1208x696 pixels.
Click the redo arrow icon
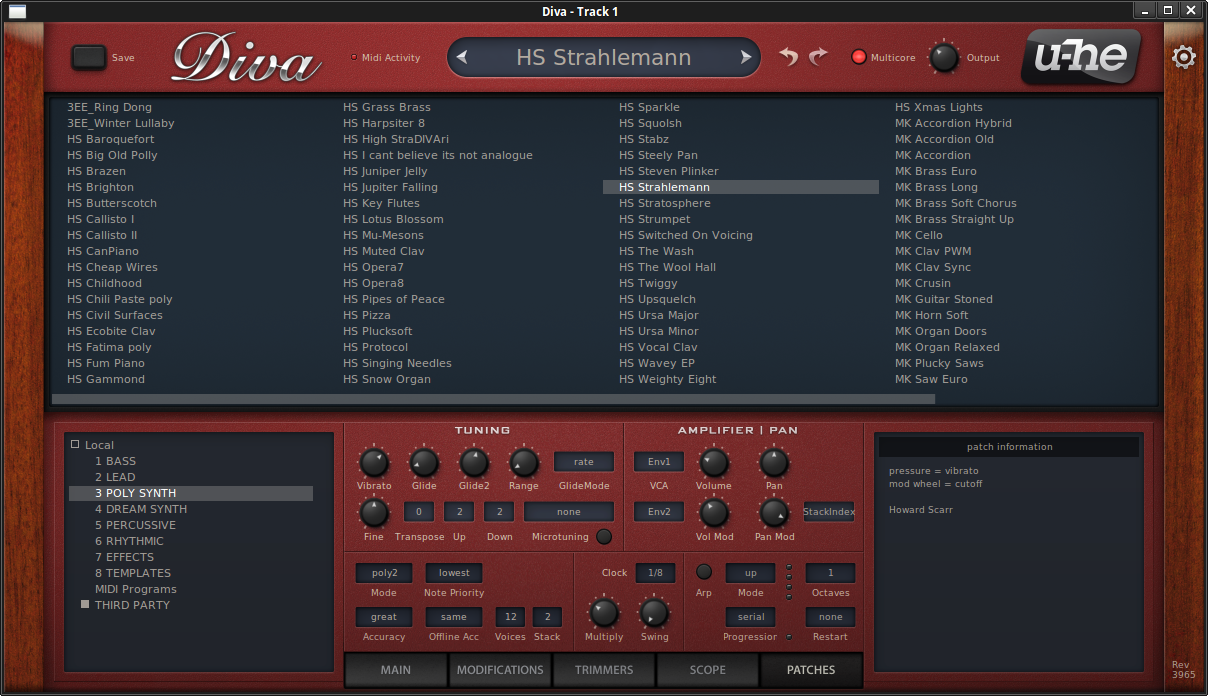click(x=819, y=57)
